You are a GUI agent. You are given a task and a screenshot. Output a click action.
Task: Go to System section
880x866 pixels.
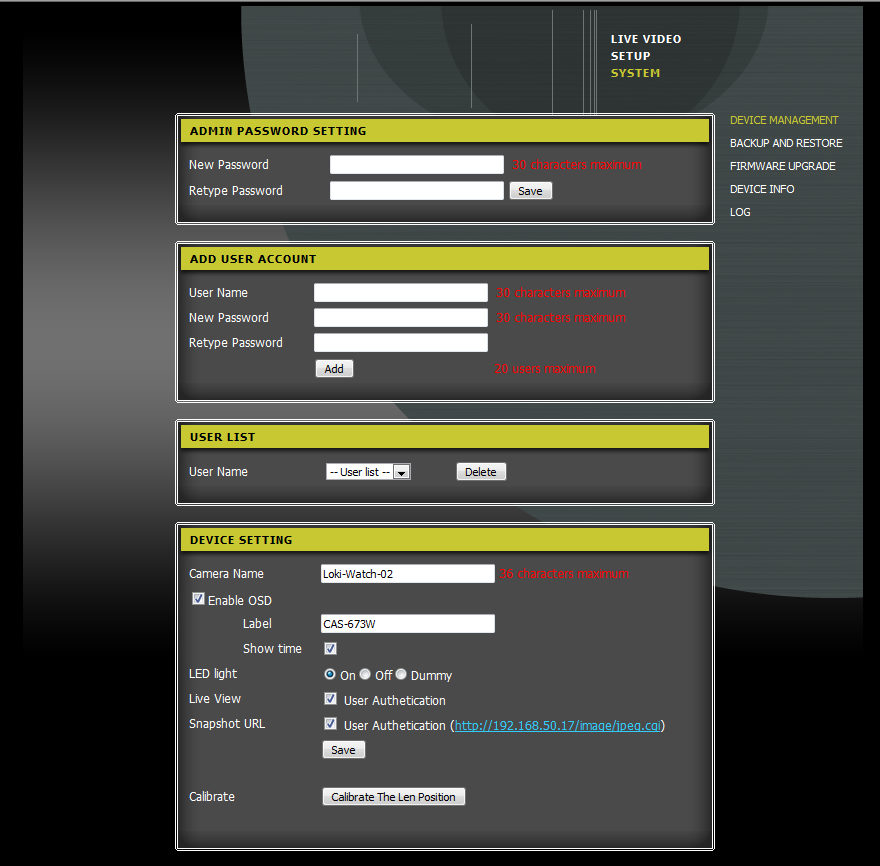[x=635, y=73]
